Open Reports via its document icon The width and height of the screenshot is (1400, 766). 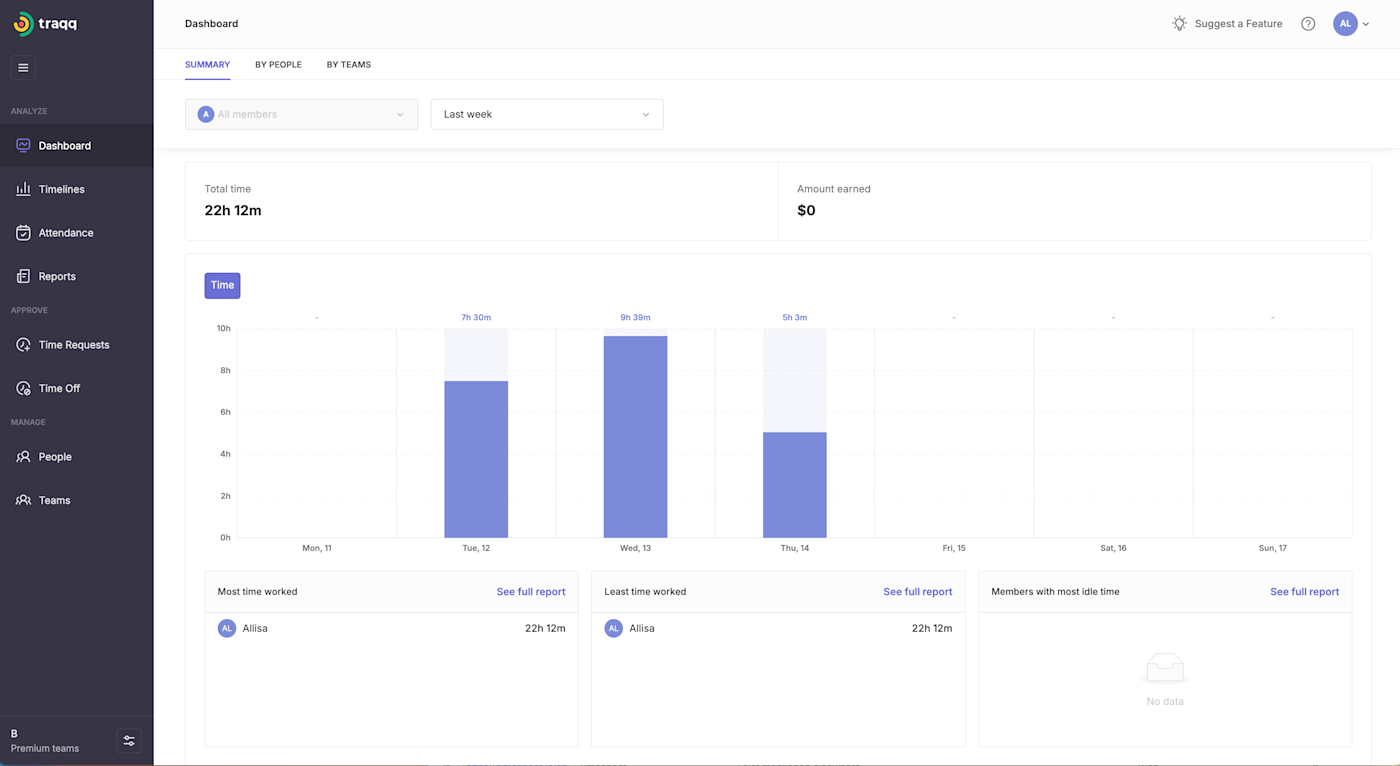coord(23,276)
